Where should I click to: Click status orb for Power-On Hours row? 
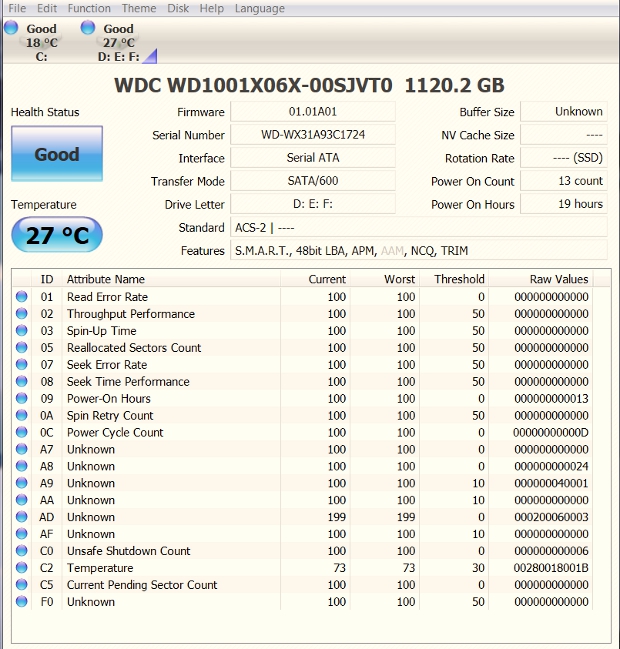click(x=22, y=399)
